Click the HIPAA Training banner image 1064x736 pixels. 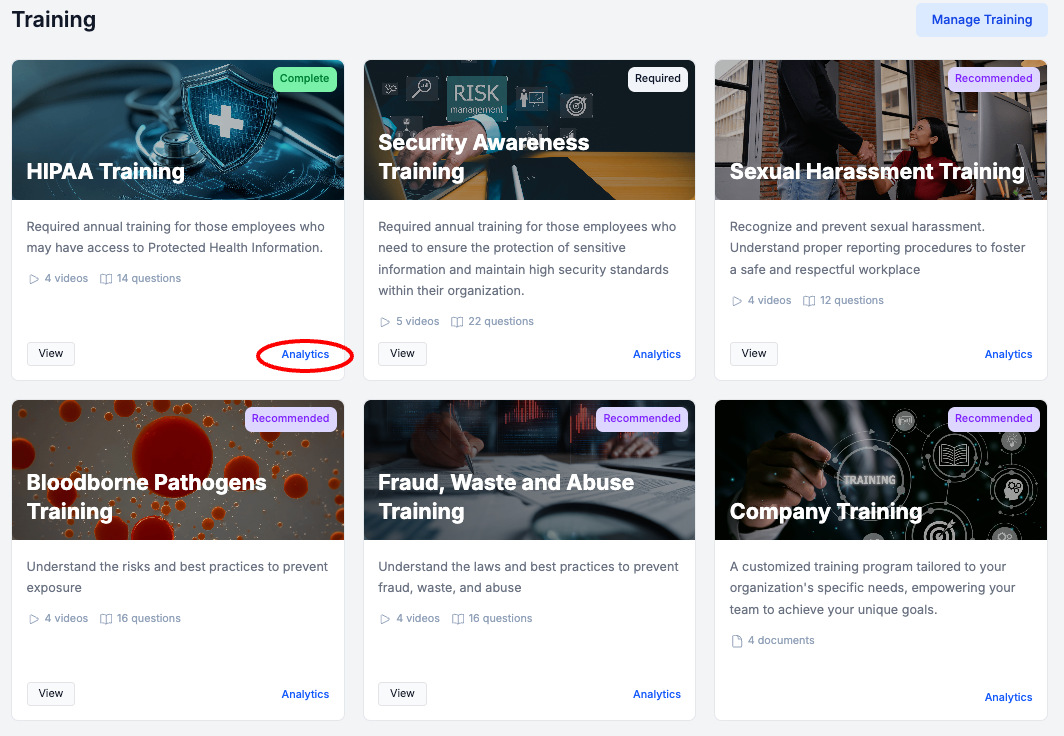[x=178, y=130]
